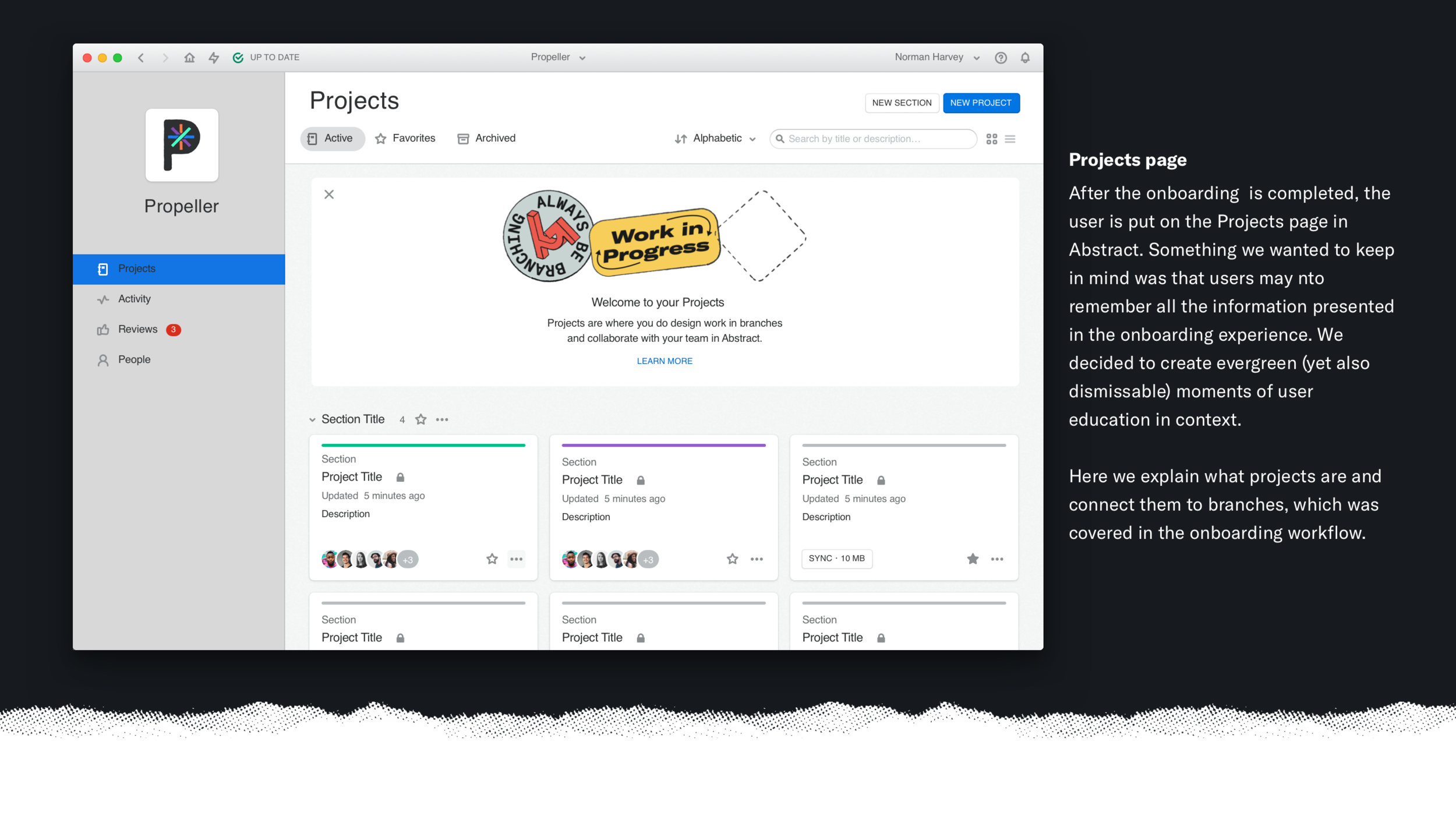Click the NEW PROJECT button

coord(981,103)
